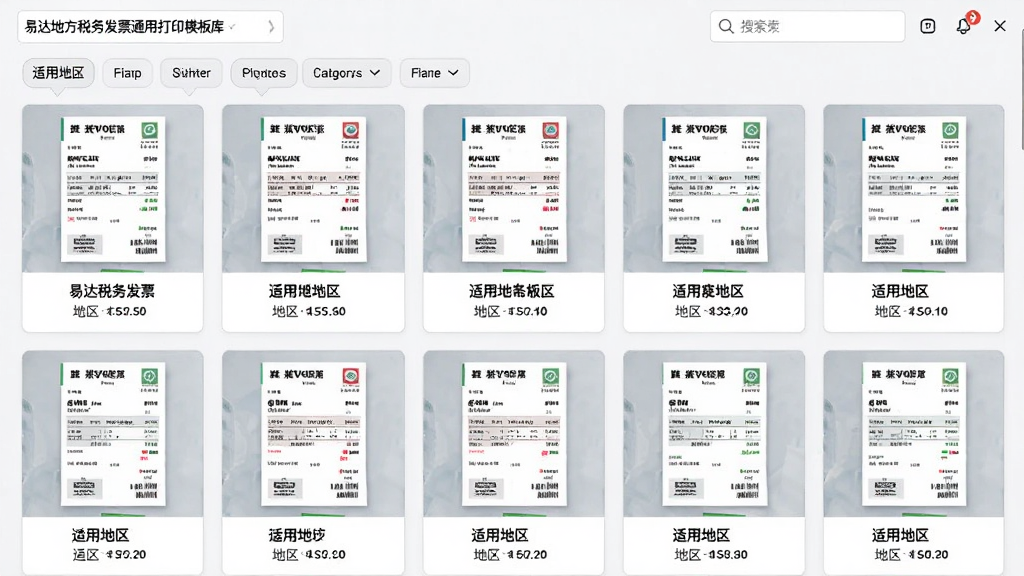Activate the Plentos filter chip
Image resolution: width=1024 pixels, height=576 pixels.
264,72
